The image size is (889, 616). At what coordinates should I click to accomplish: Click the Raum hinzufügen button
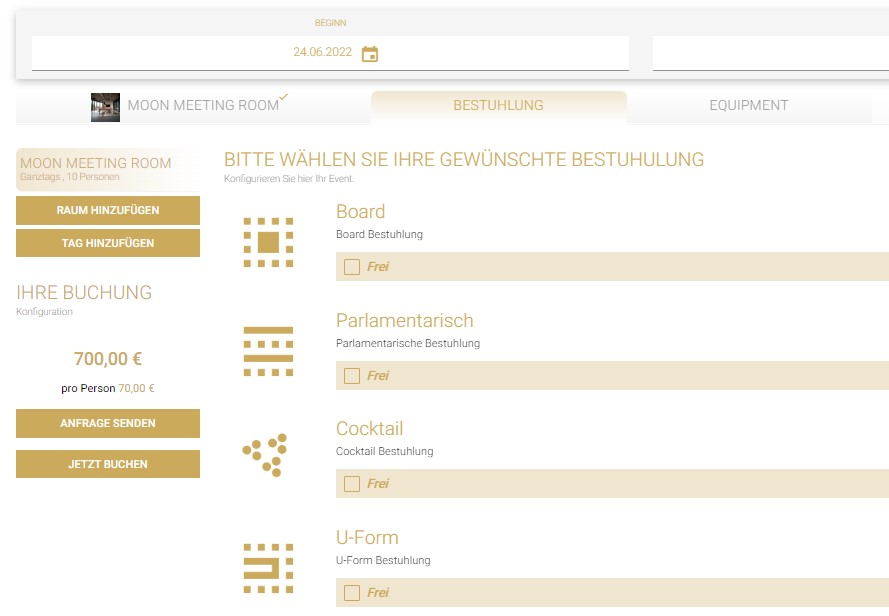108,210
